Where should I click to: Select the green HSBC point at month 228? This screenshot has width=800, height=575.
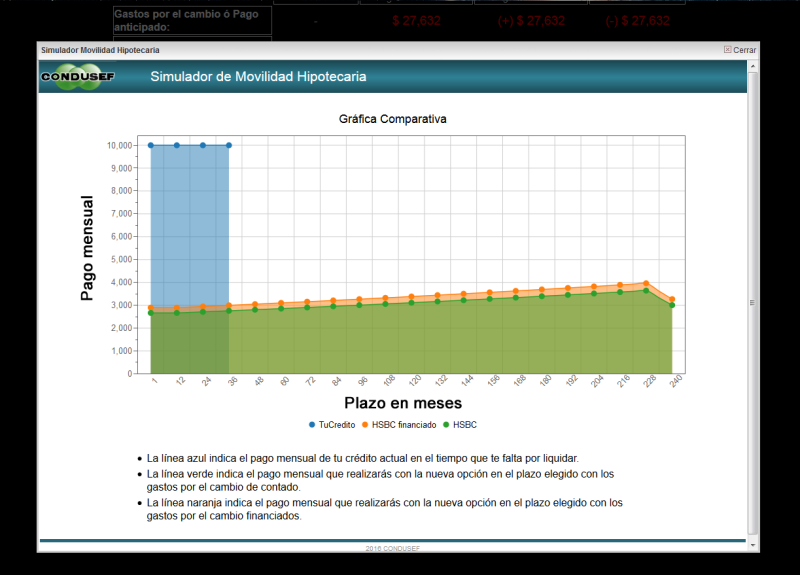click(x=646, y=290)
